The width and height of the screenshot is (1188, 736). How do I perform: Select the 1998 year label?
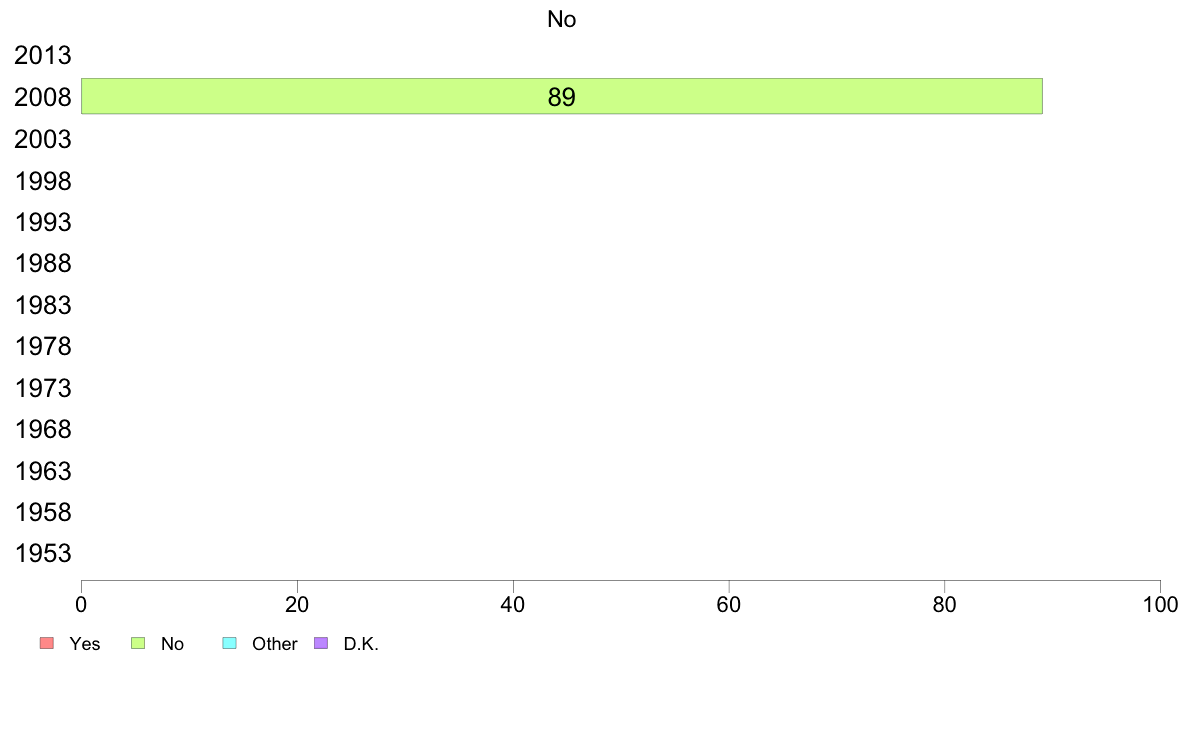[x=42, y=181]
